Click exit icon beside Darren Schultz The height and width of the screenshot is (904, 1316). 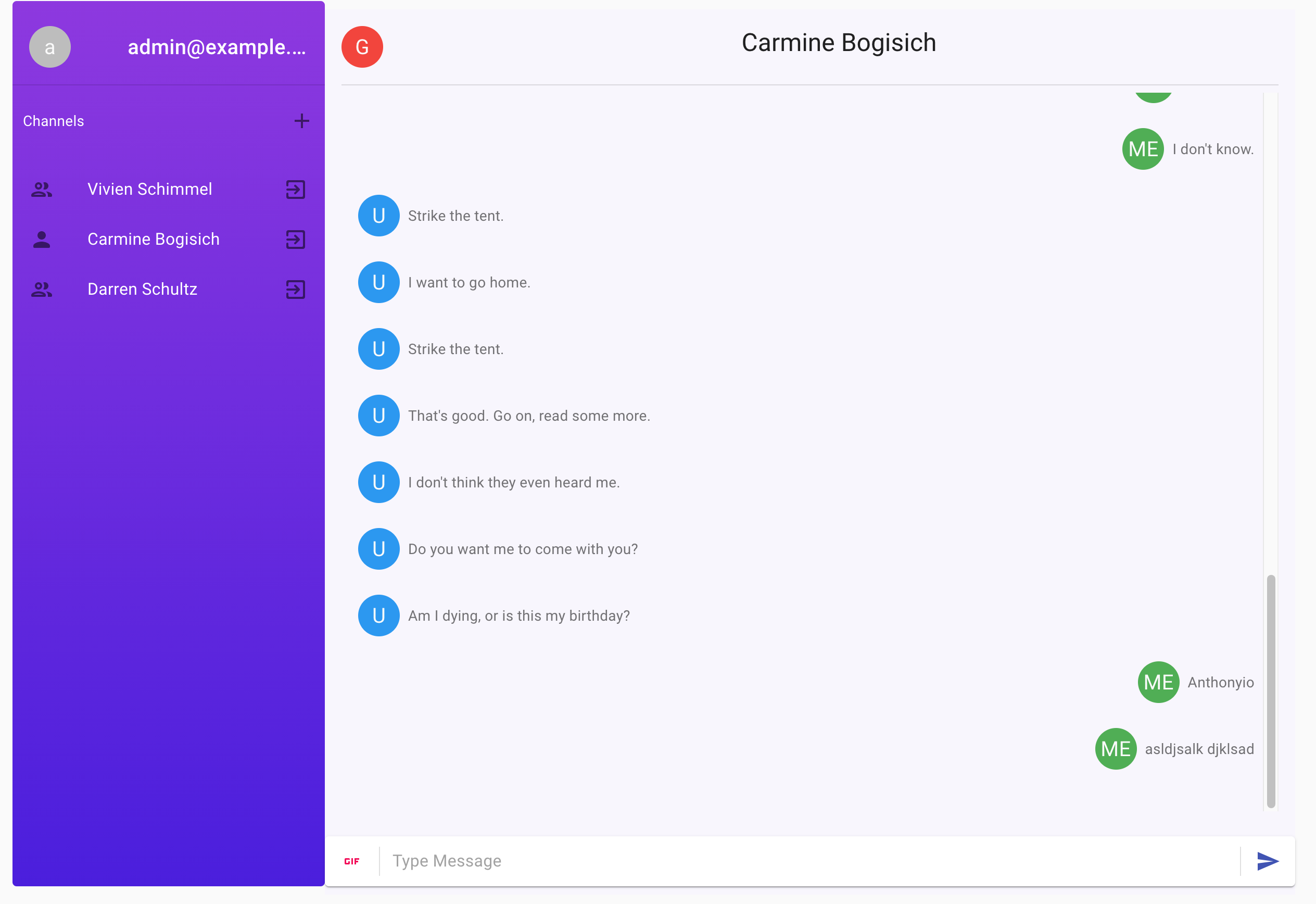[295, 290]
